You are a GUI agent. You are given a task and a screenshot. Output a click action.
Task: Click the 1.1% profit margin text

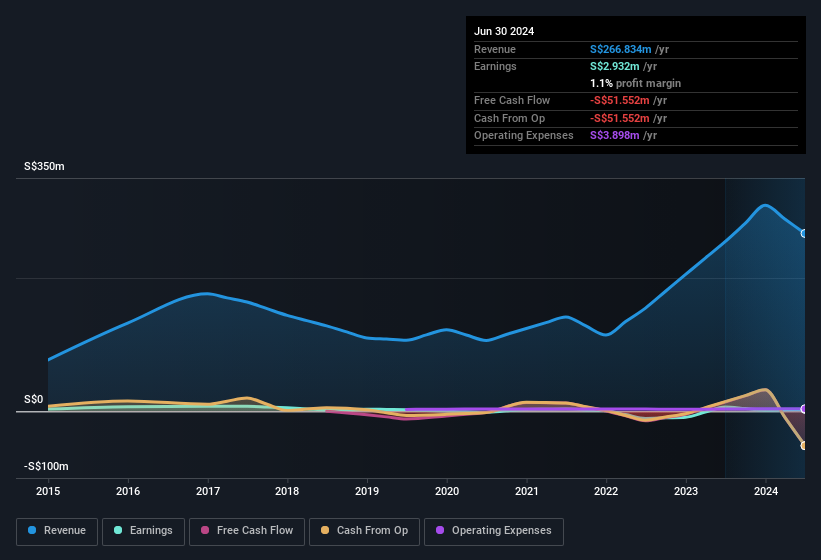click(635, 83)
